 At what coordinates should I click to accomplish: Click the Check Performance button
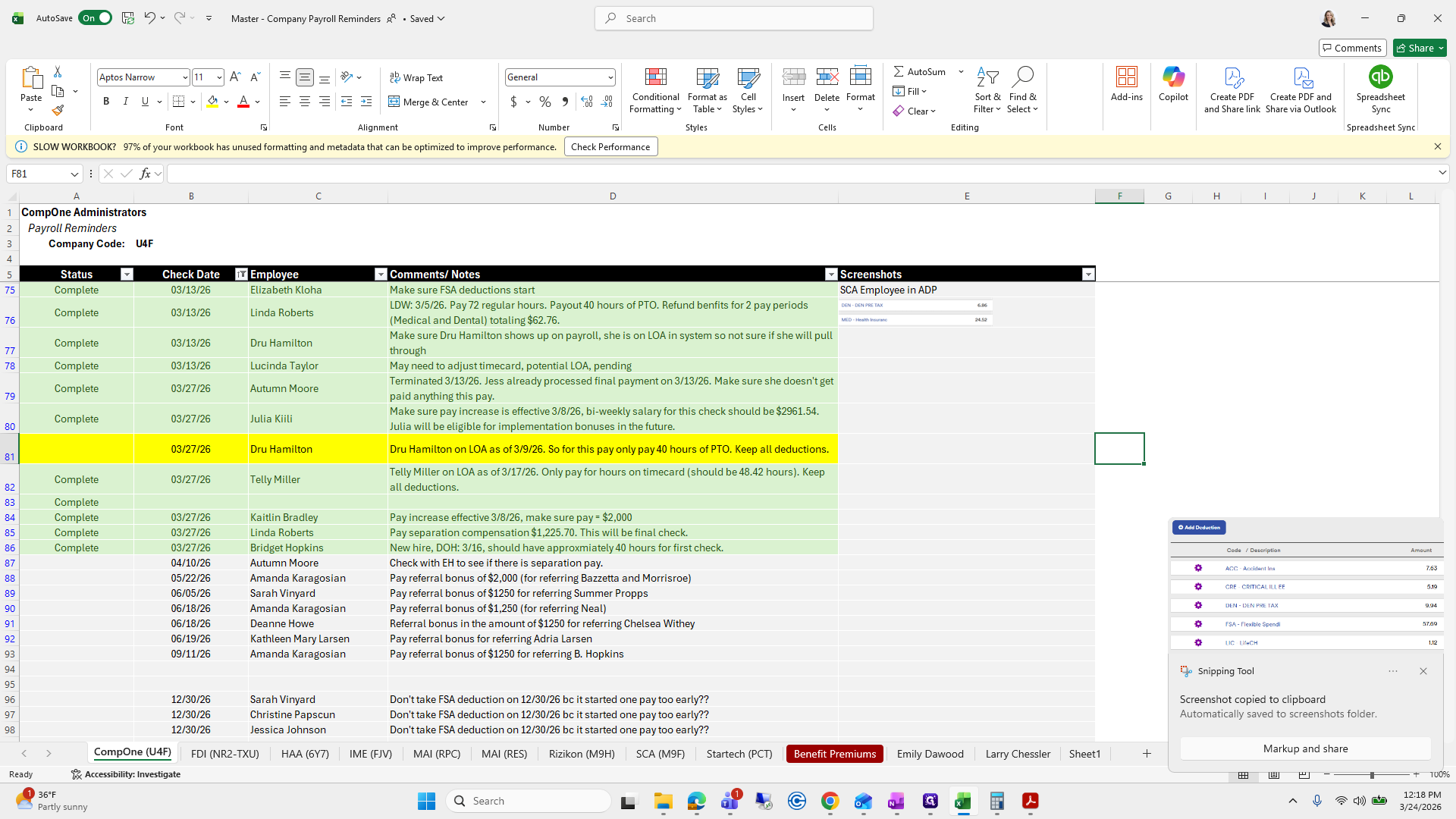click(x=610, y=146)
